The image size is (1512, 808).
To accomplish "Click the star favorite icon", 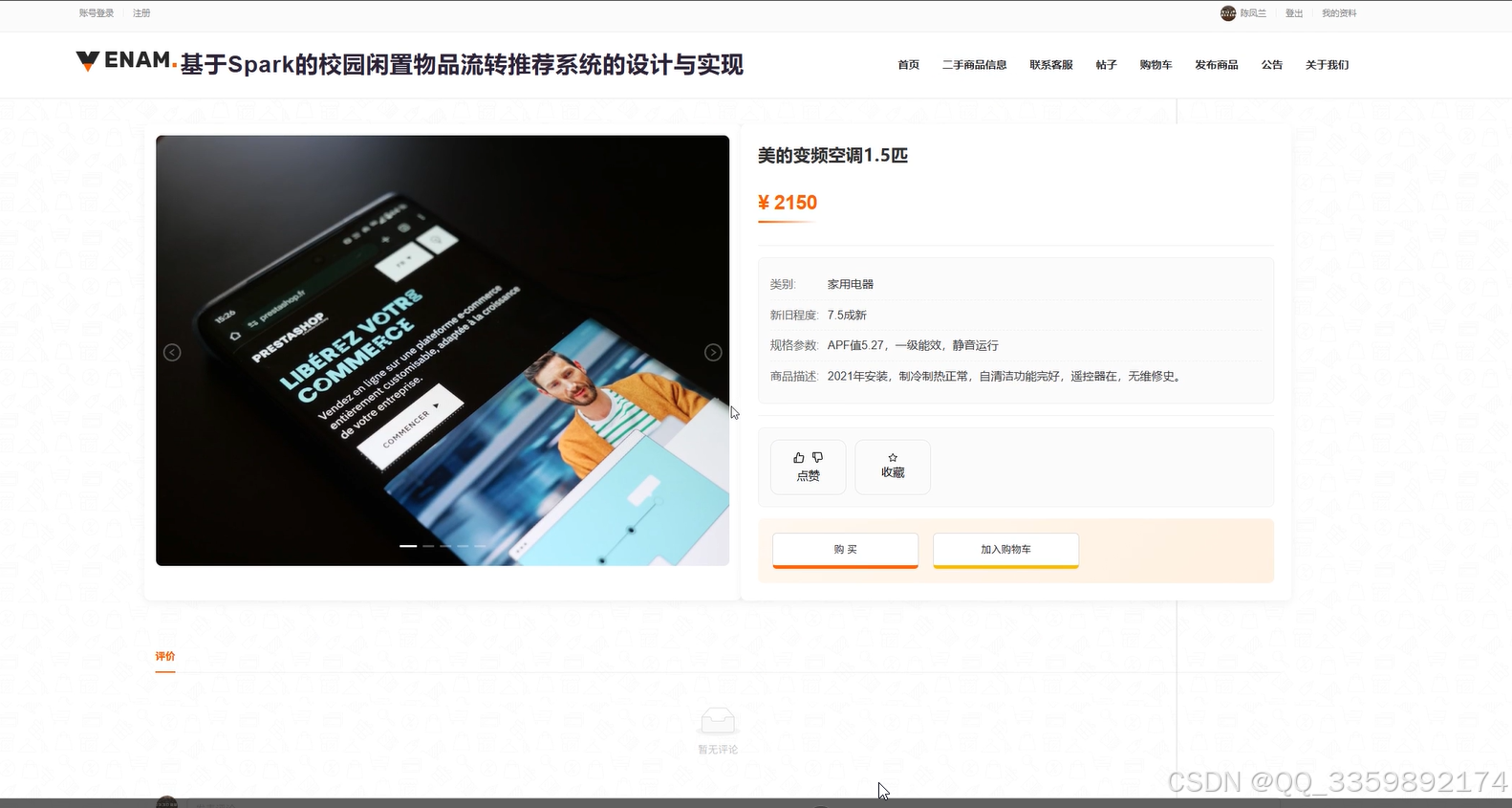I will tap(893, 457).
